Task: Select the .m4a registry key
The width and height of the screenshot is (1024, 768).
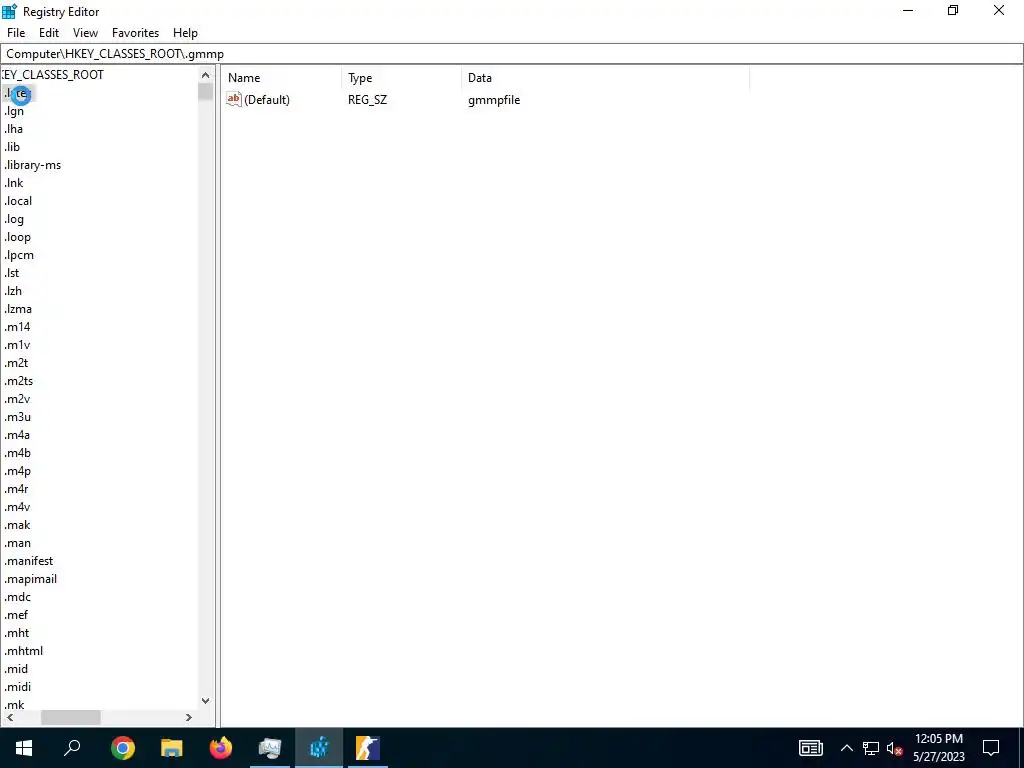Action: [17, 435]
